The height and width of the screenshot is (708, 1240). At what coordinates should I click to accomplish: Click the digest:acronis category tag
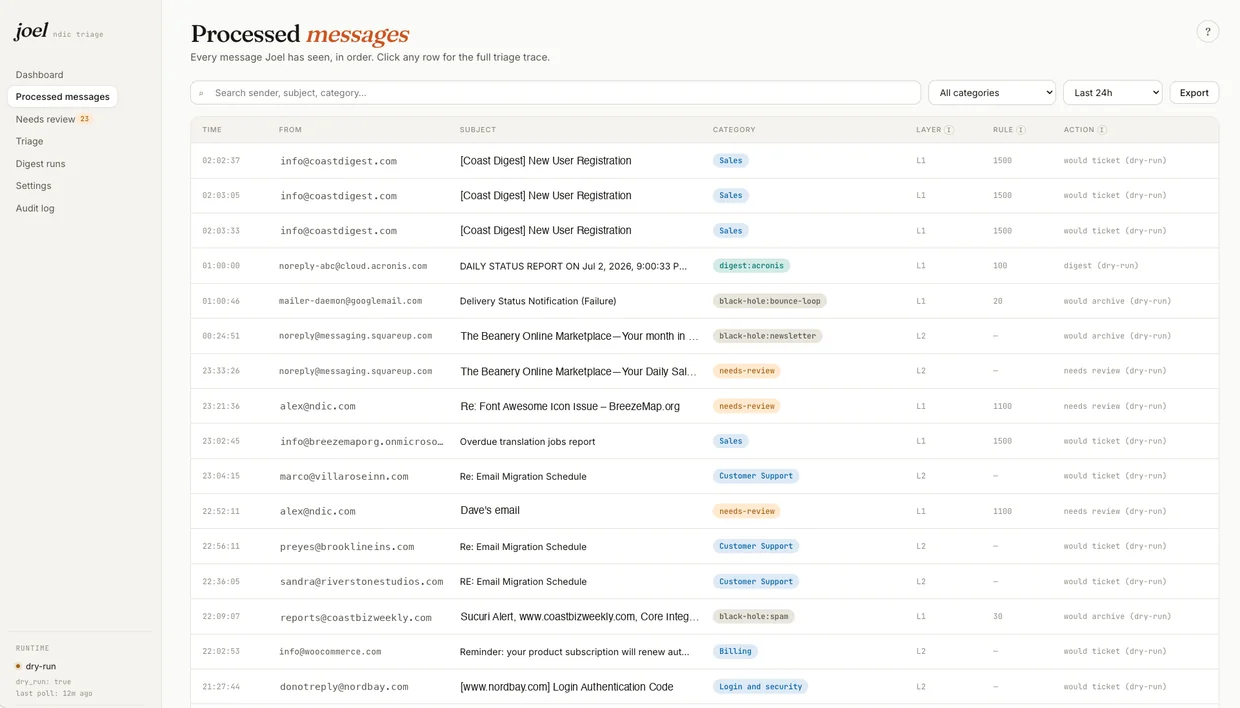point(751,266)
